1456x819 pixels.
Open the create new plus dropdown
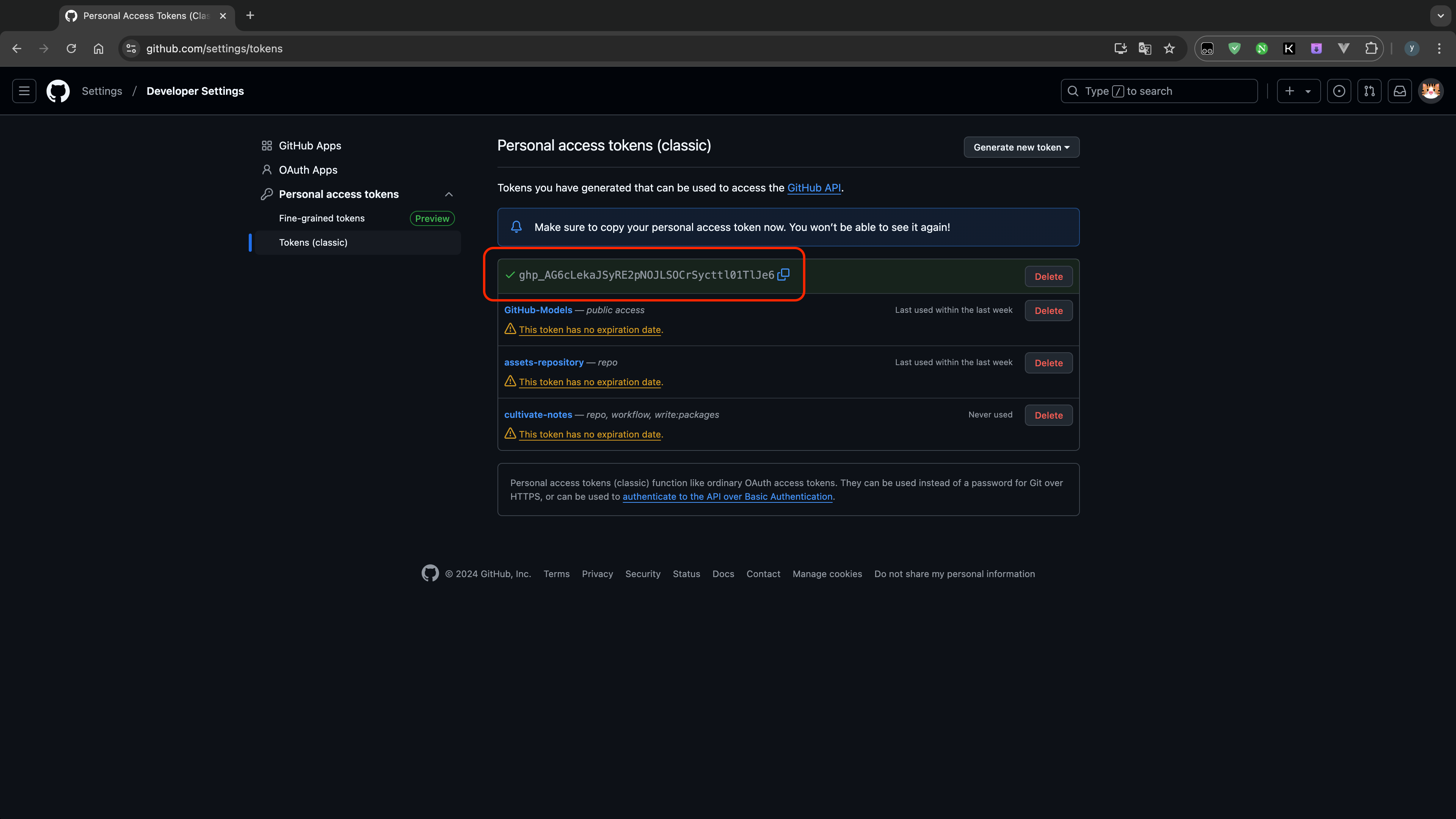coord(1298,91)
